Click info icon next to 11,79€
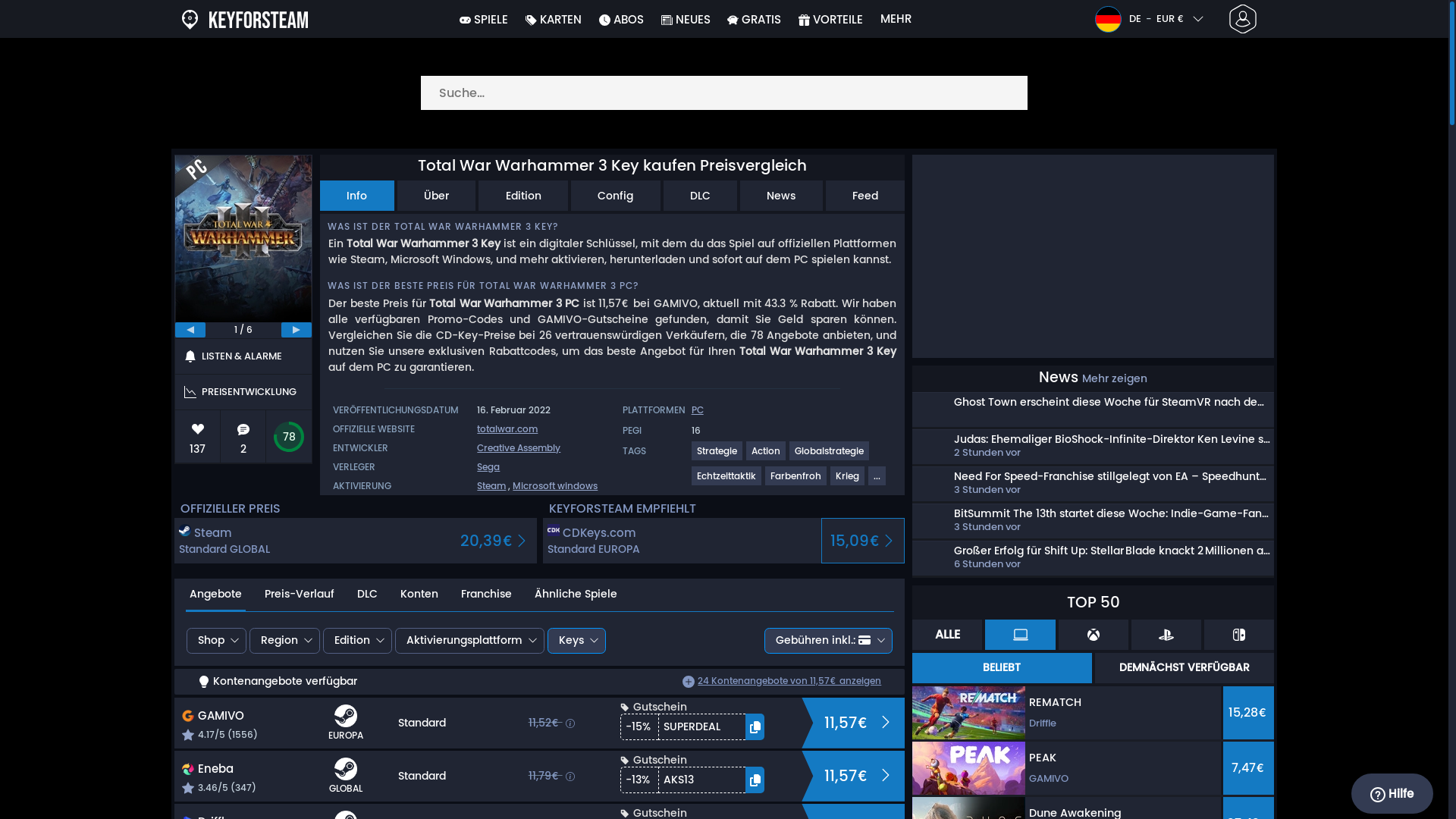 coord(570,777)
